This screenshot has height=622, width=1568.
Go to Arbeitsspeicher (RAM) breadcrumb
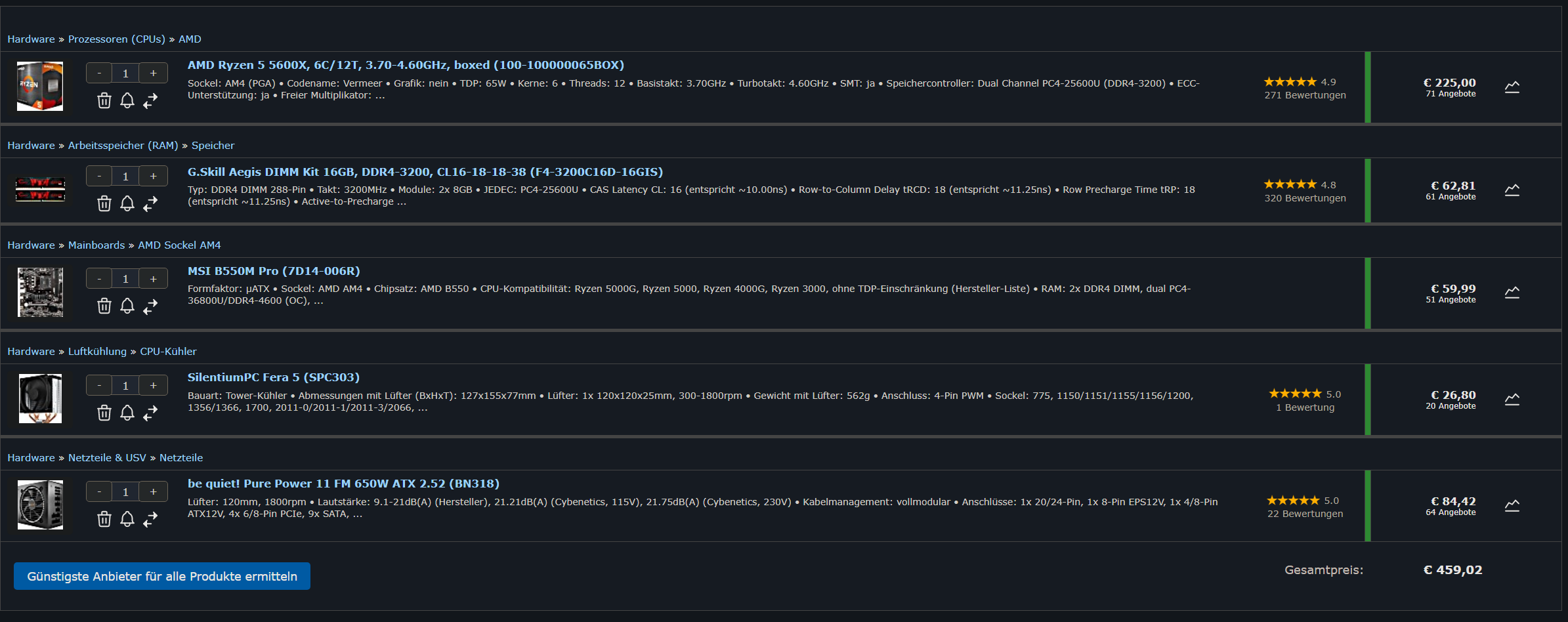[x=123, y=146]
